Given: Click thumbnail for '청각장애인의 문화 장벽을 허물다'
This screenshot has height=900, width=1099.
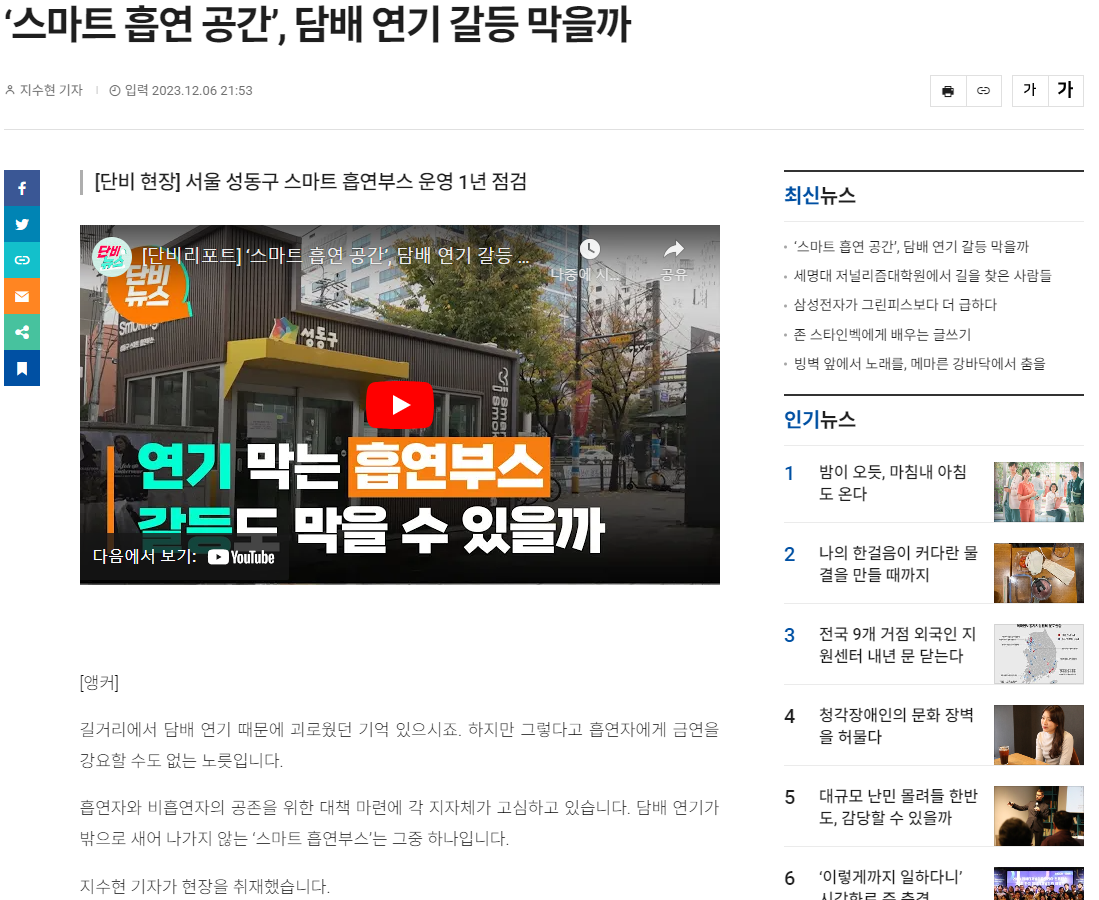Looking at the screenshot, I should 1038,735.
